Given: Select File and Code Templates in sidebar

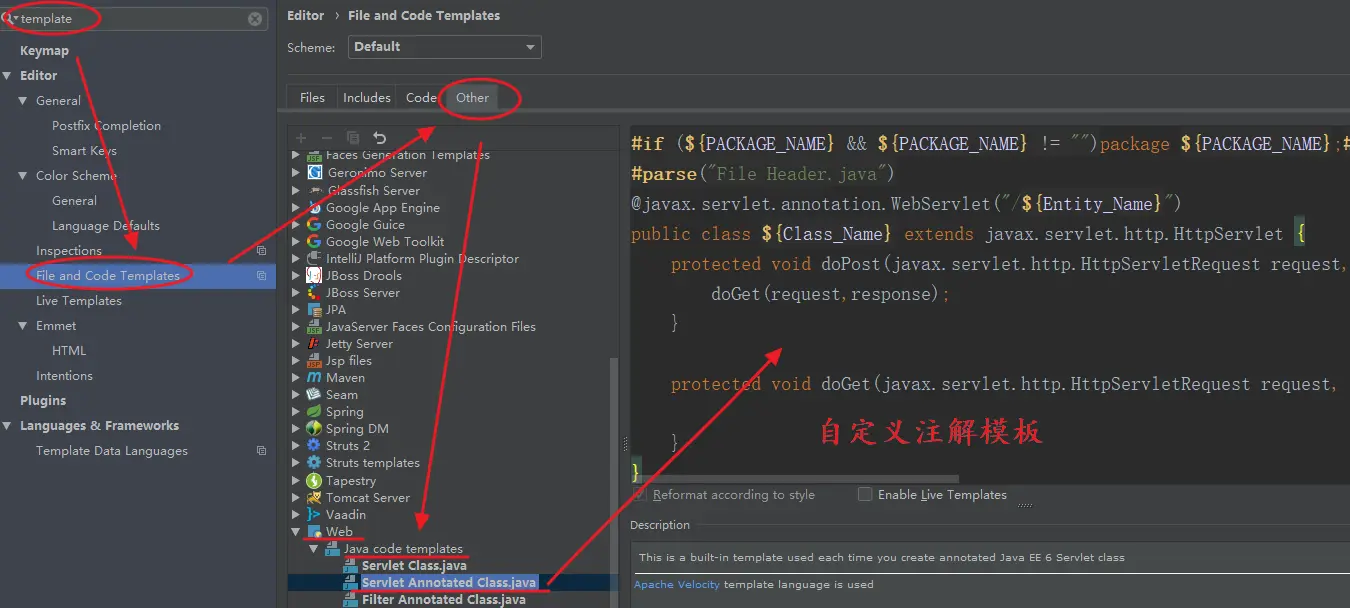Looking at the screenshot, I should [x=138, y=275].
